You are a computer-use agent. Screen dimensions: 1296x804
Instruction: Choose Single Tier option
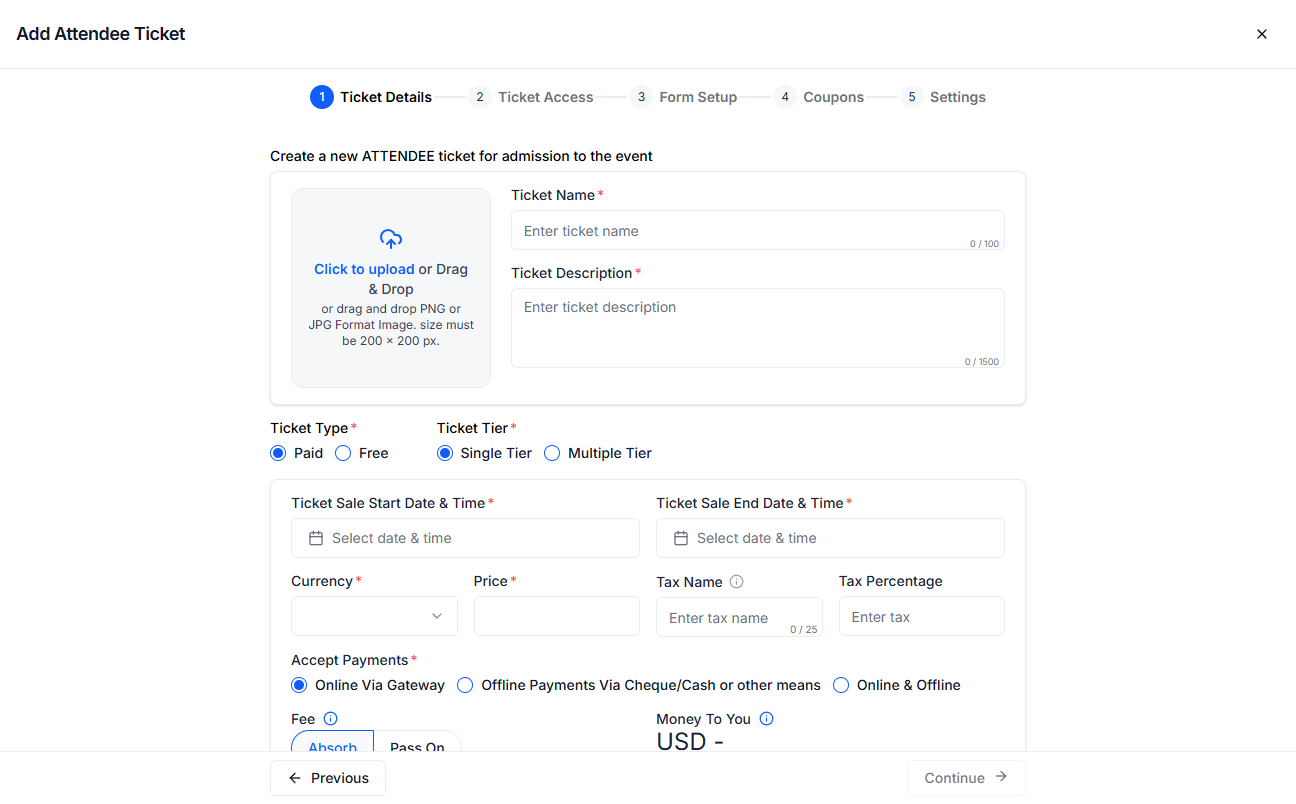pyautogui.click(x=445, y=453)
